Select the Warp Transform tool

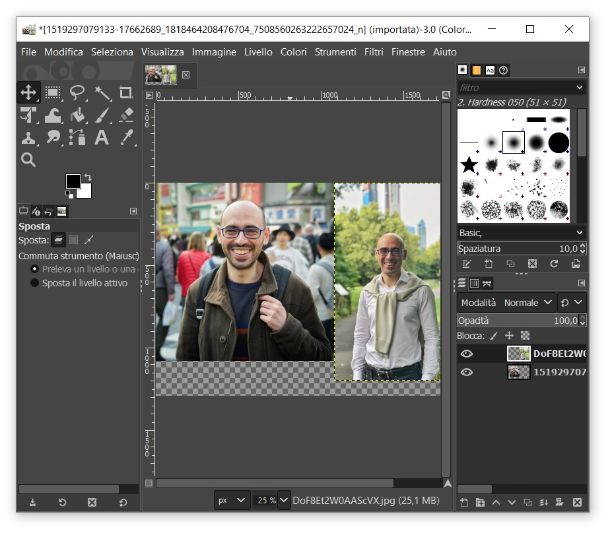click(53, 115)
